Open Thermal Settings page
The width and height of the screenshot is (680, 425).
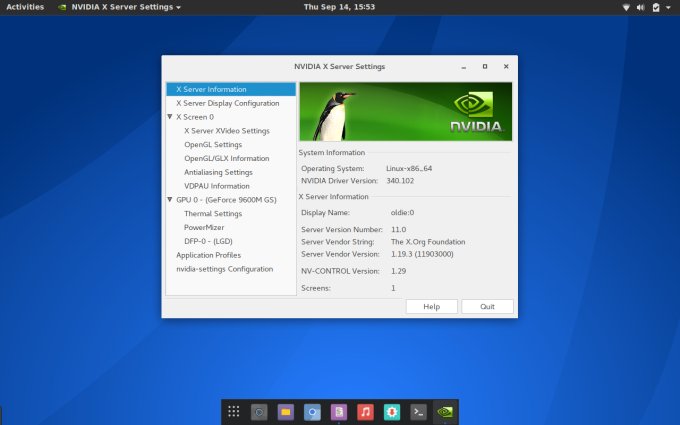(213, 214)
